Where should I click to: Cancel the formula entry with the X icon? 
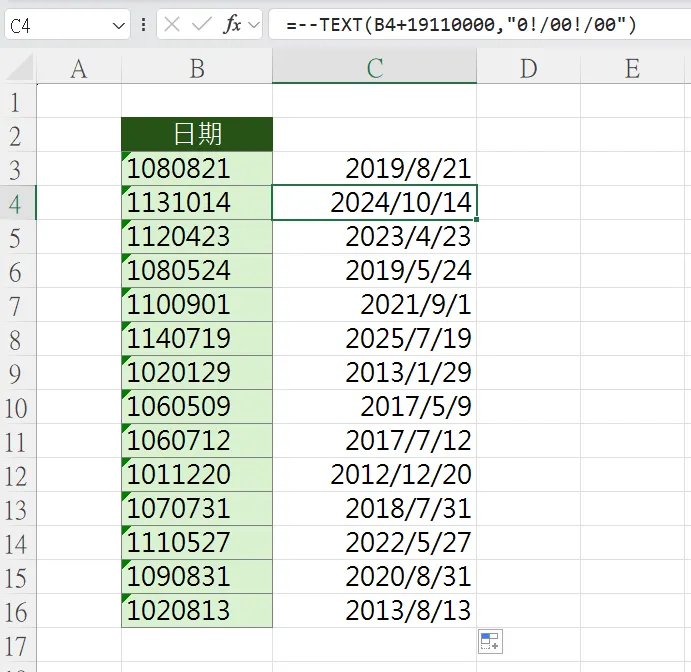pyautogui.click(x=171, y=25)
